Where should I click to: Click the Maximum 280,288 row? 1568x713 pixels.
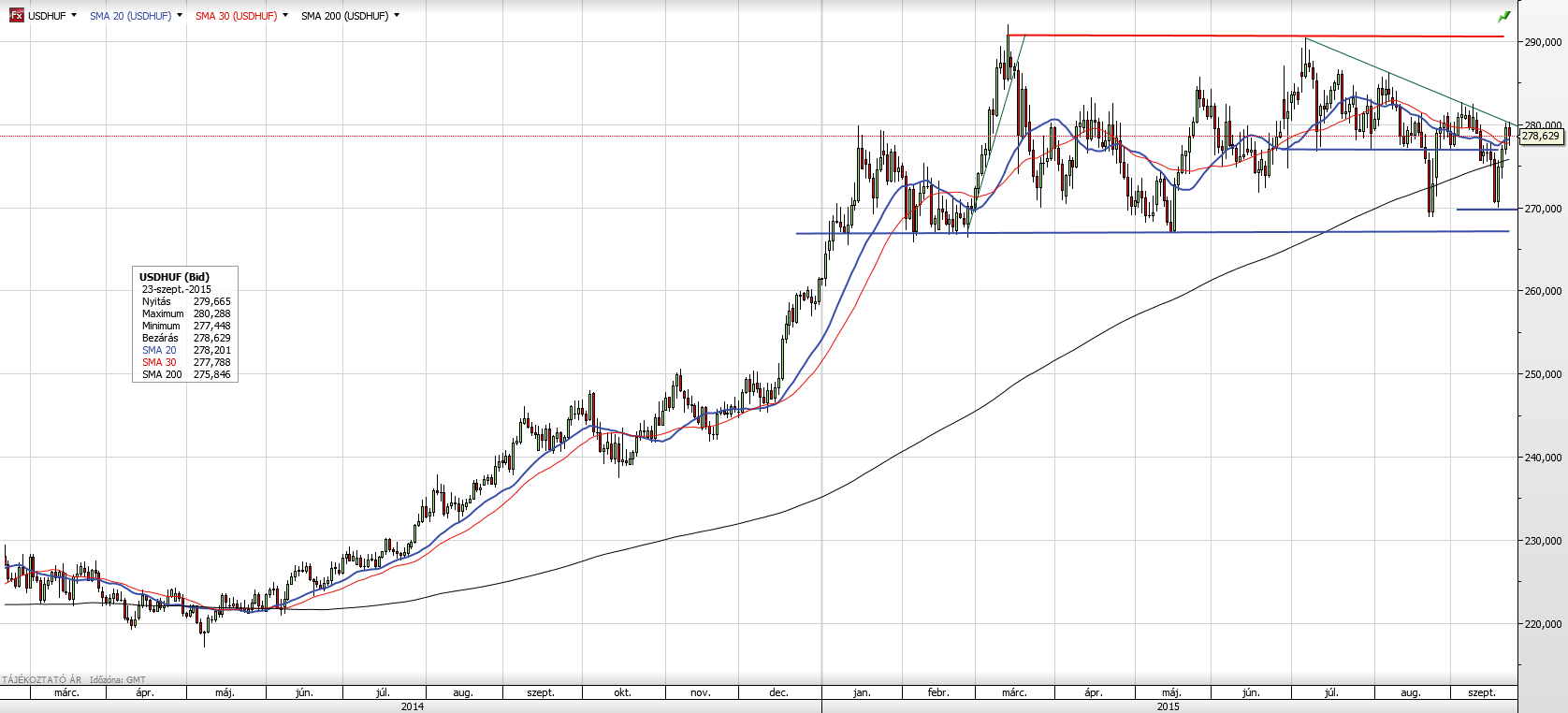click(186, 313)
